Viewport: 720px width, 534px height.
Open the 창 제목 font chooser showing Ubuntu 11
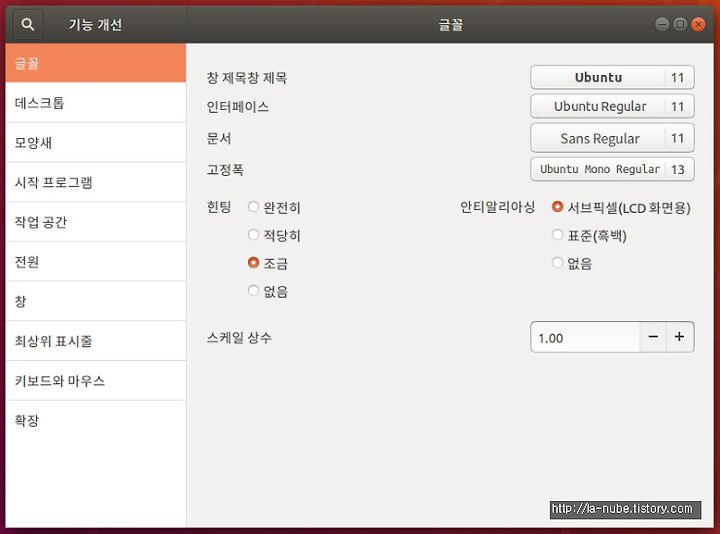click(612, 78)
